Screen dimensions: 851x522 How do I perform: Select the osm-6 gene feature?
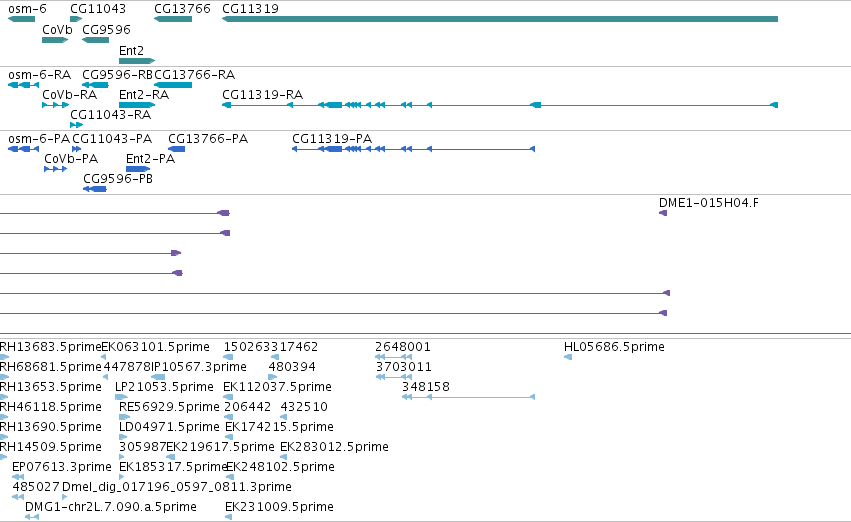click(x=22, y=19)
